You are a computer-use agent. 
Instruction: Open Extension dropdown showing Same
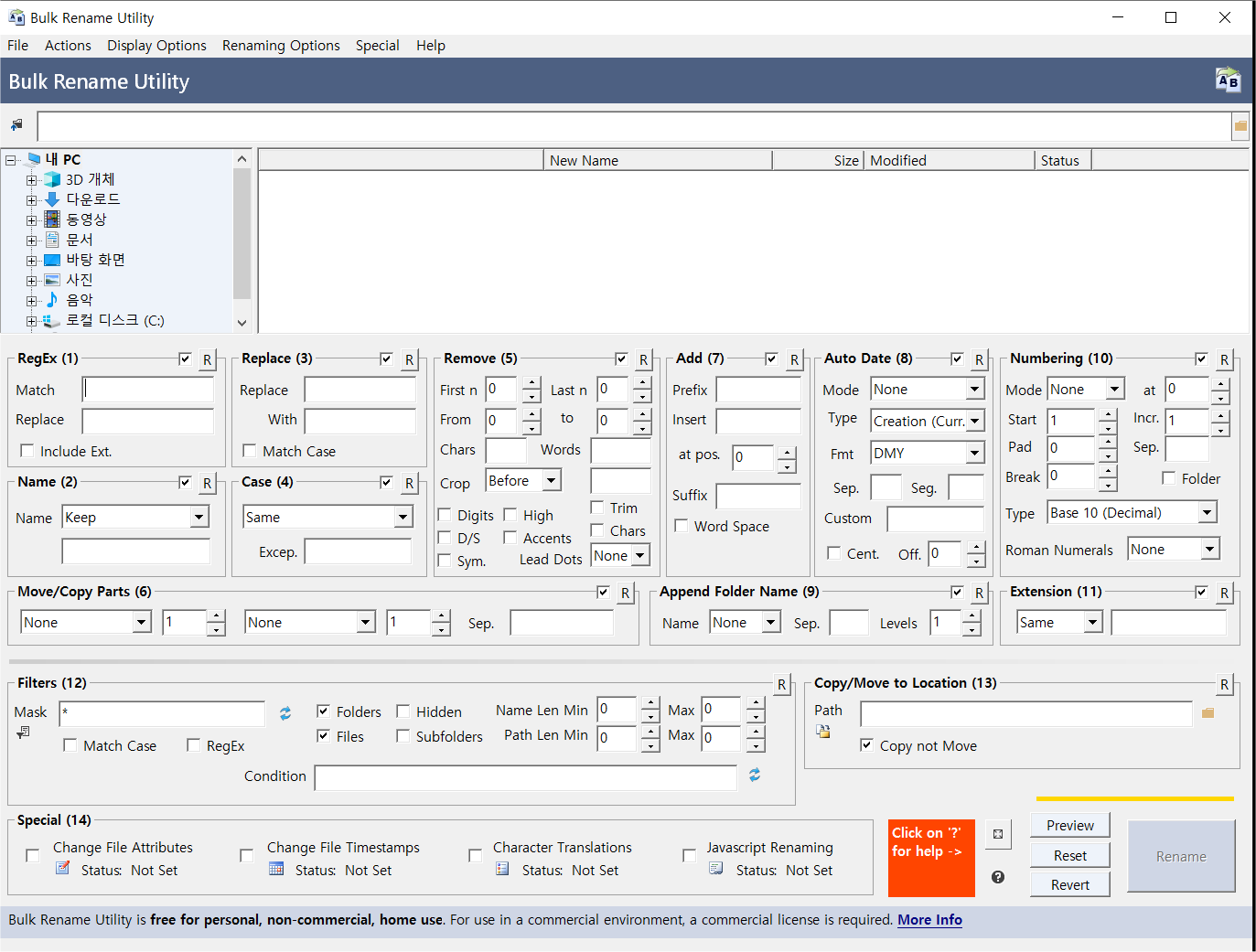(1059, 622)
